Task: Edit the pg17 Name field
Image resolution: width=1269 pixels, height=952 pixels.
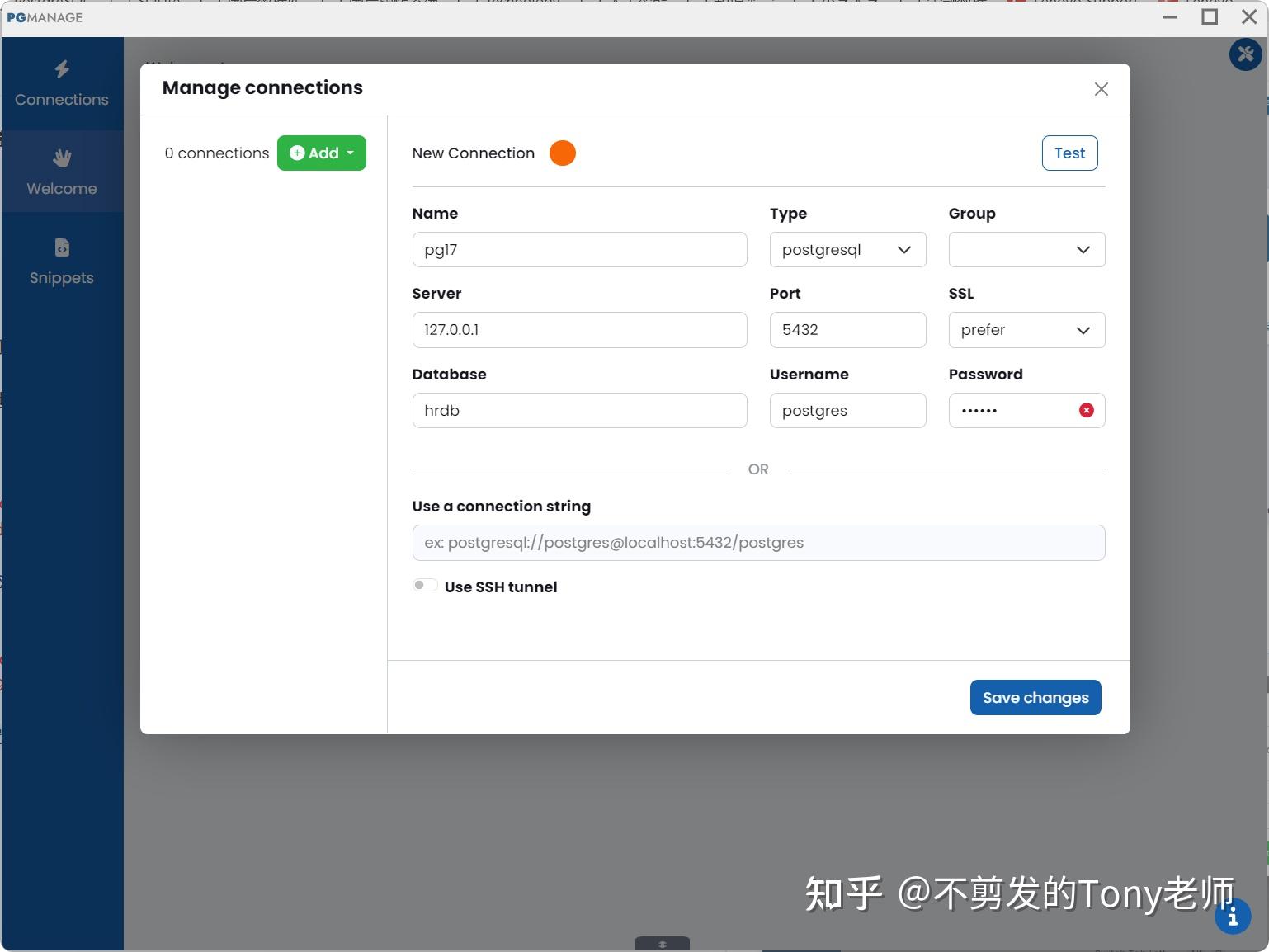Action: point(579,249)
